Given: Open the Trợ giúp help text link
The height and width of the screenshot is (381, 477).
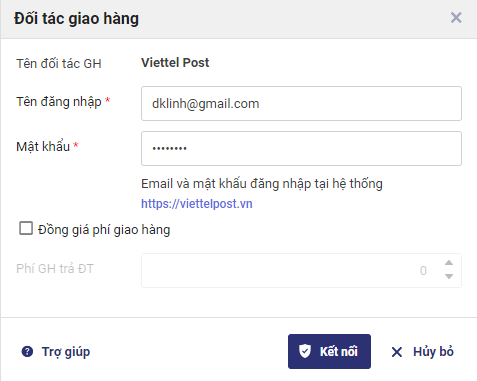Looking at the screenshot, I should pos(66,352).
